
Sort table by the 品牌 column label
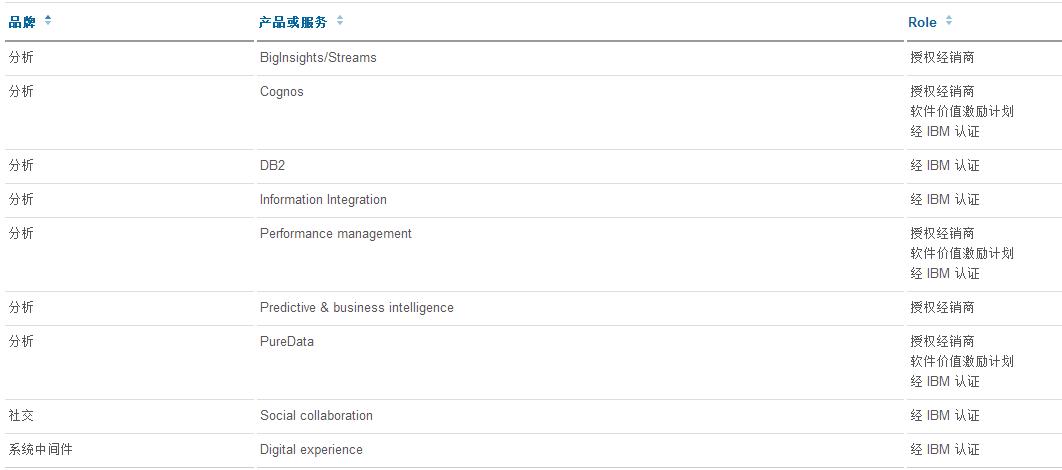(22, 22)
